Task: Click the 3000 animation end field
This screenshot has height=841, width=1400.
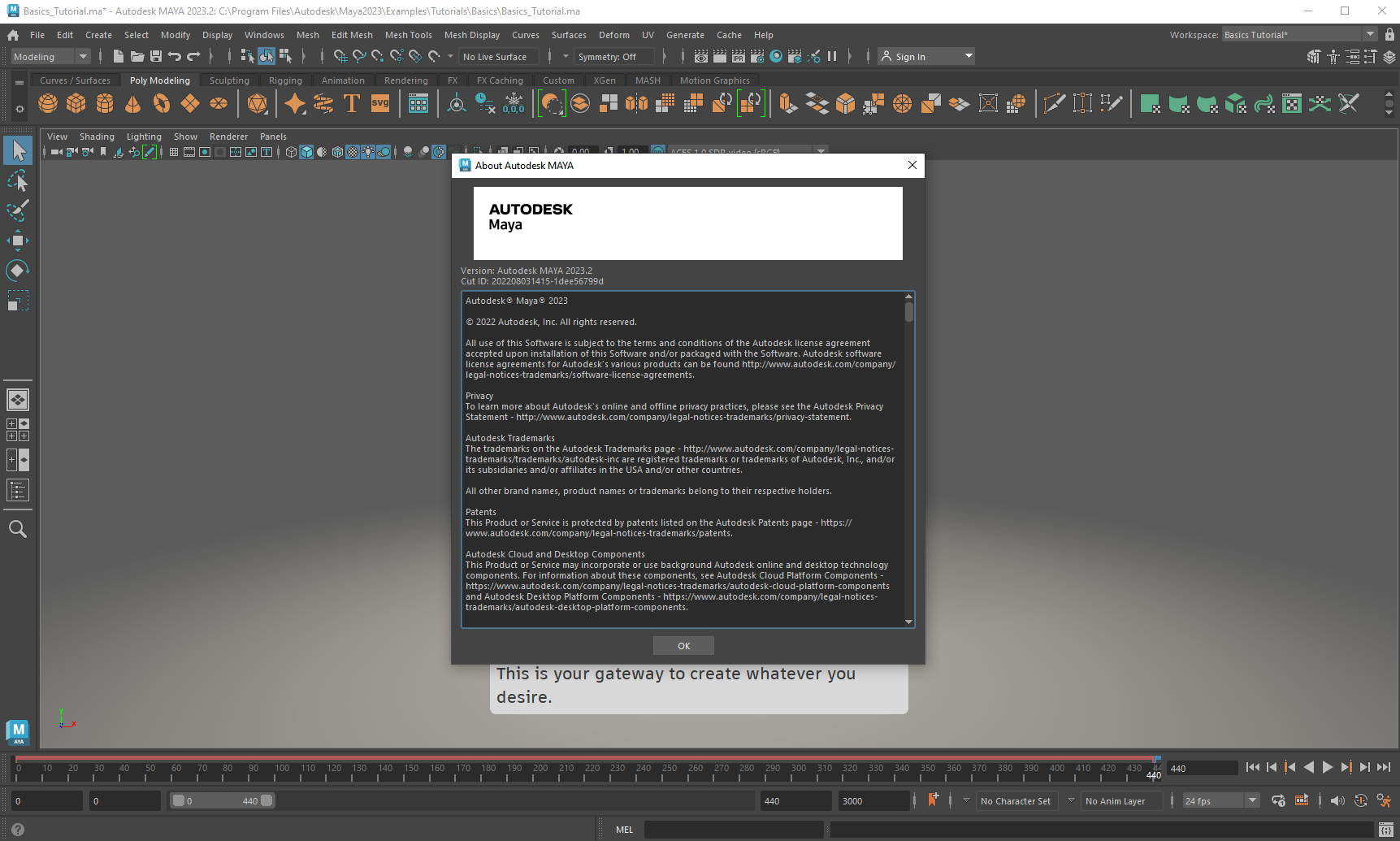Action: (x=874, y=800)
